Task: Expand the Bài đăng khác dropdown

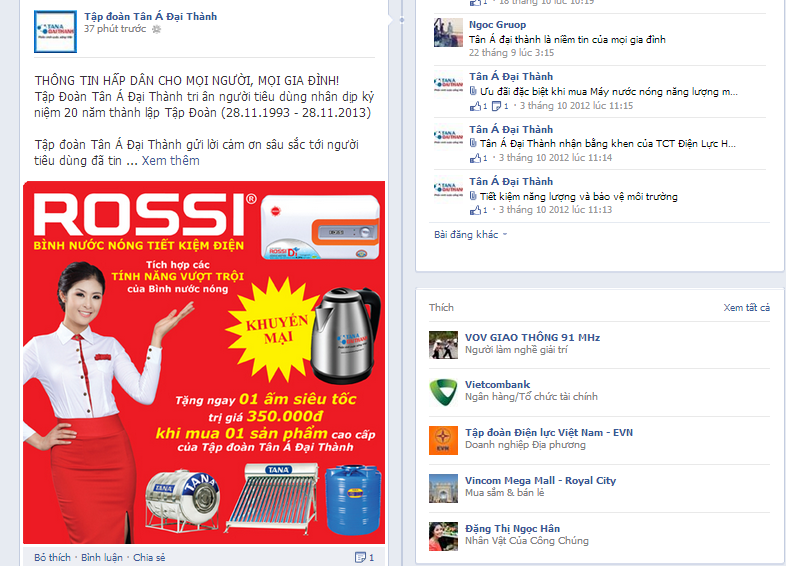Action: coord(470,235)
